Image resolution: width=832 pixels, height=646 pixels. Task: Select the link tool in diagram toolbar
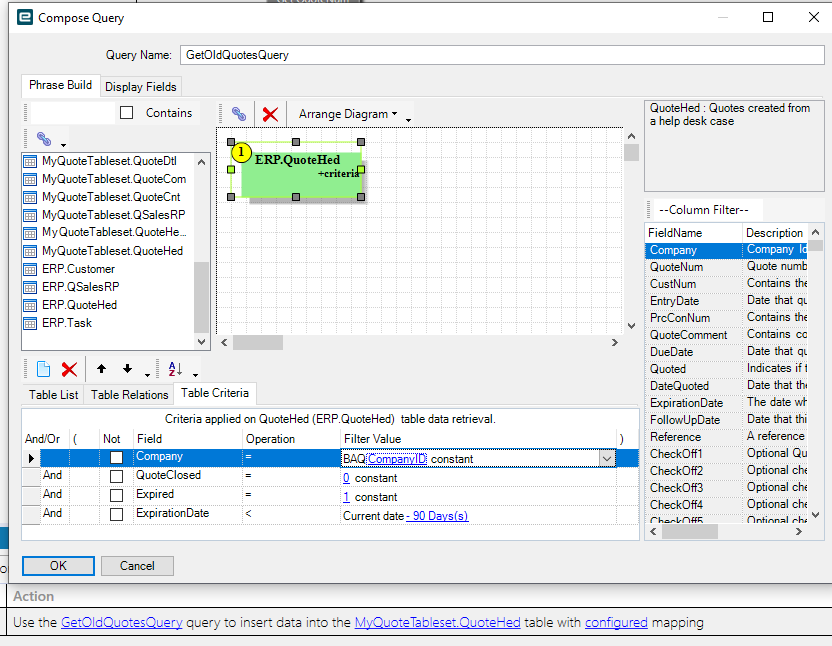[238, 113]
